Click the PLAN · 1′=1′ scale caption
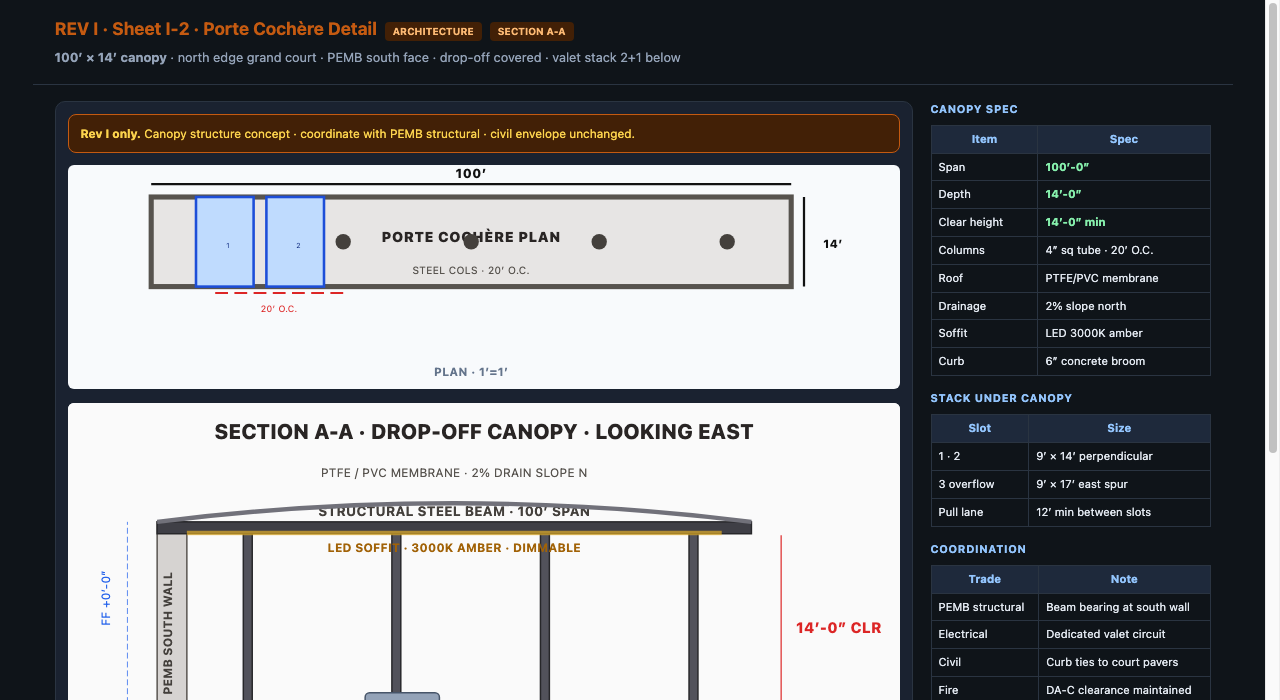This screenshot has width=1280, height=700. (x=471, y=372)
